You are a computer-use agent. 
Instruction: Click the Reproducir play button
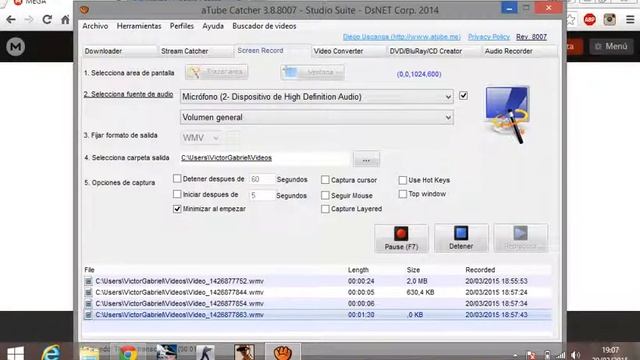521,238
